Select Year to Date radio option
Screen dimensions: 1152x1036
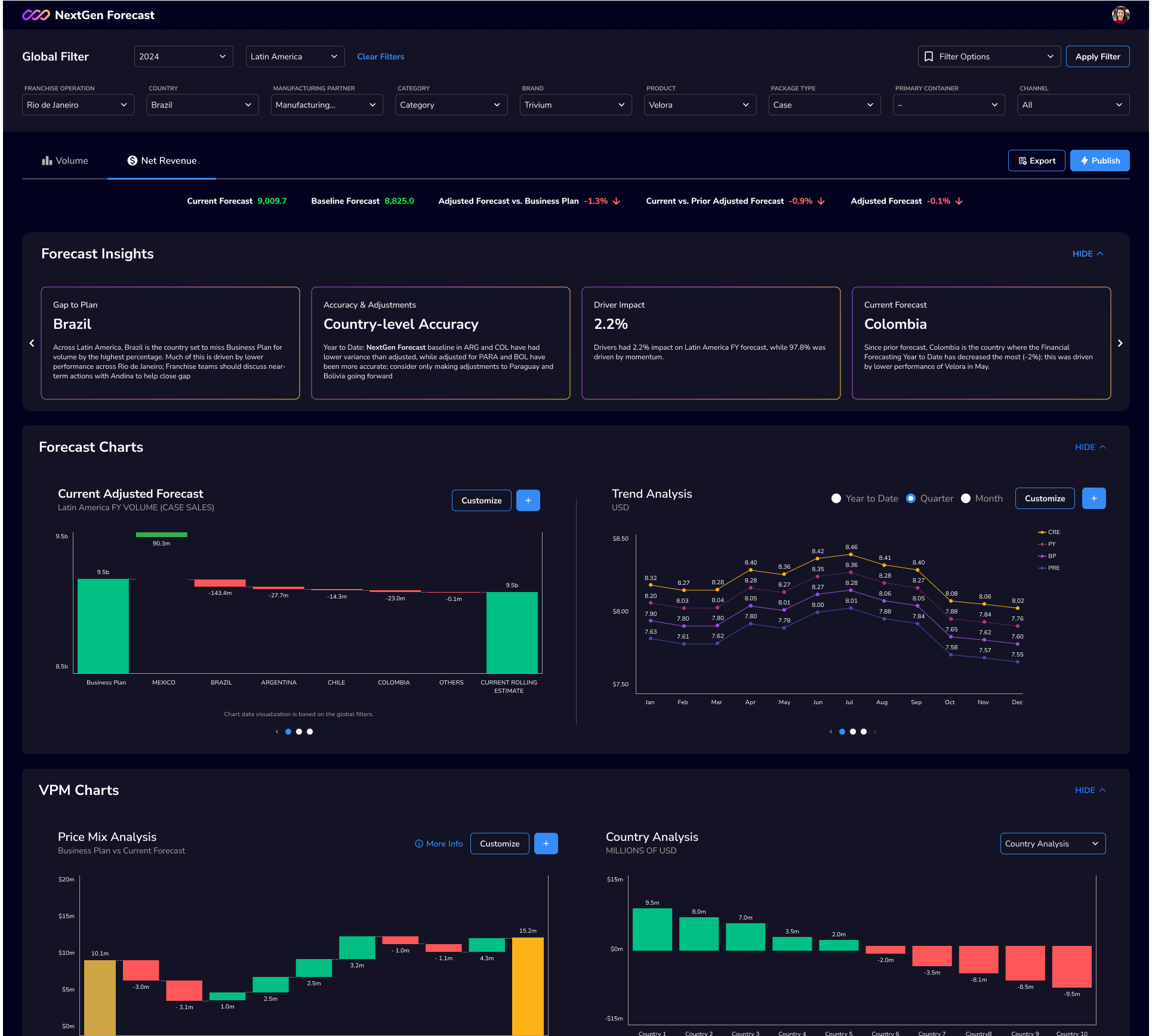[x=836, y=498]
